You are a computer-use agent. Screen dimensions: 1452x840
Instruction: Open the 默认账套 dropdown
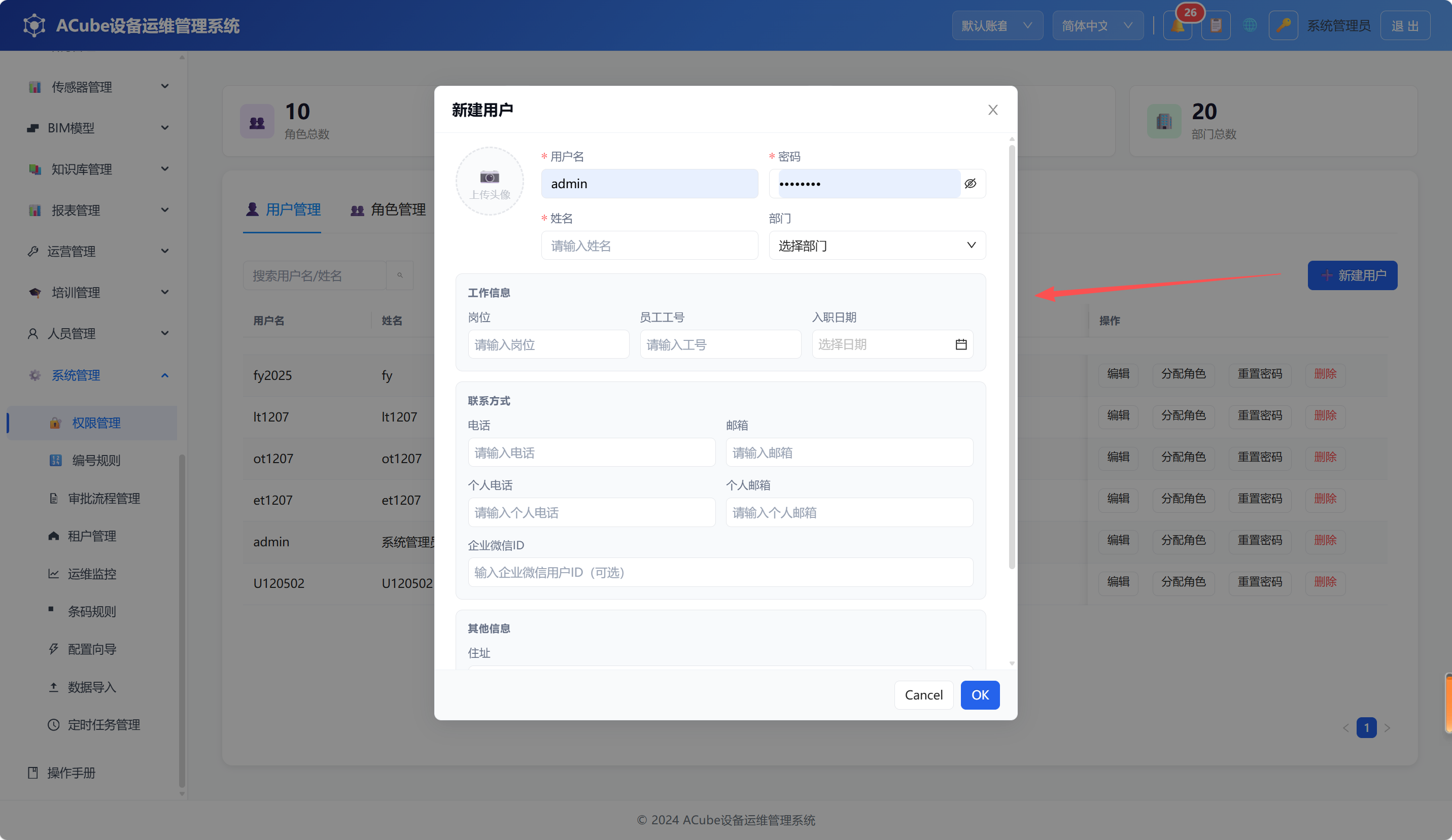(997, 26)
